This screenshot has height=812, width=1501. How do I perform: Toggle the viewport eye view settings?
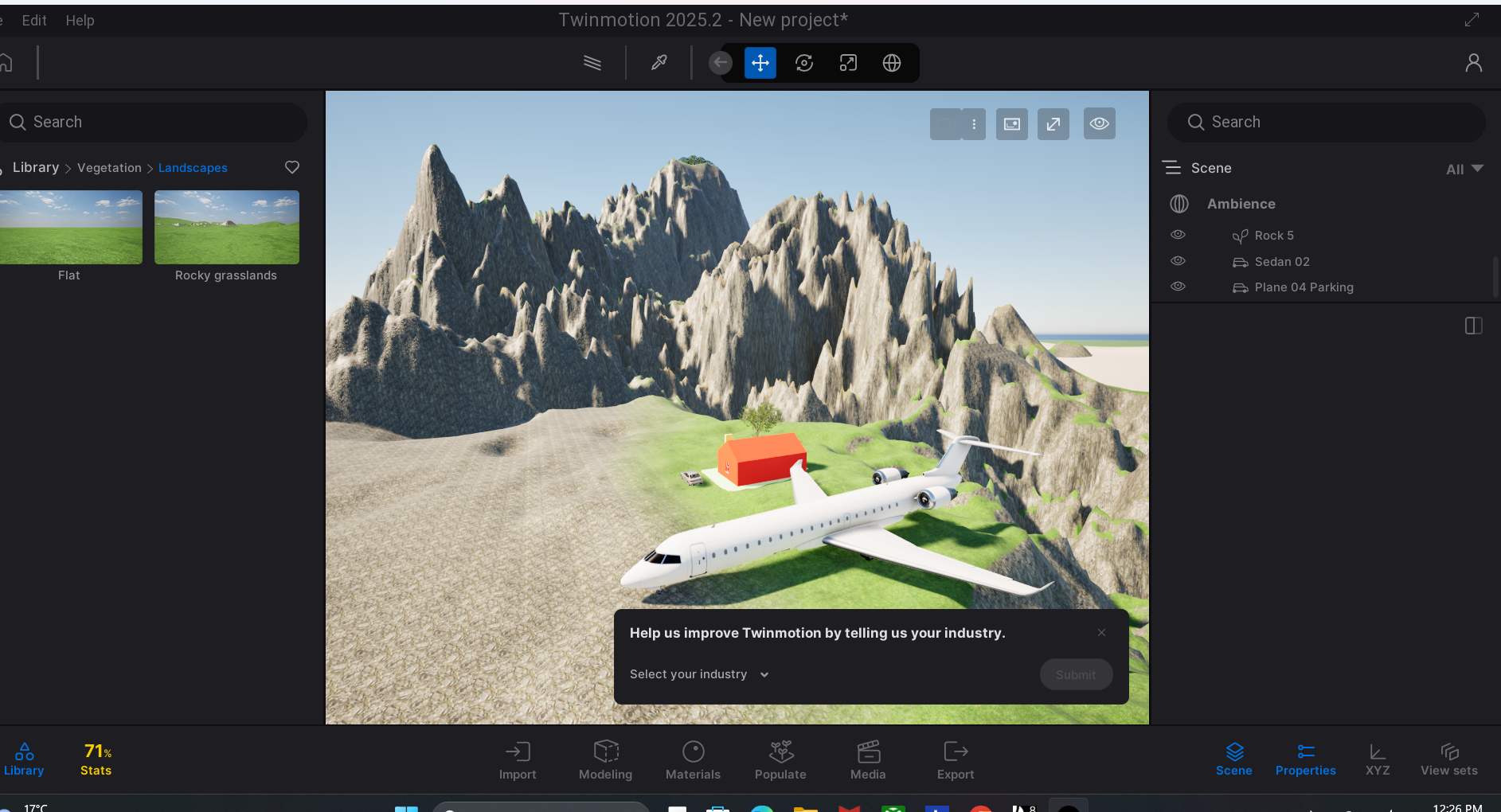point(1100,123)
